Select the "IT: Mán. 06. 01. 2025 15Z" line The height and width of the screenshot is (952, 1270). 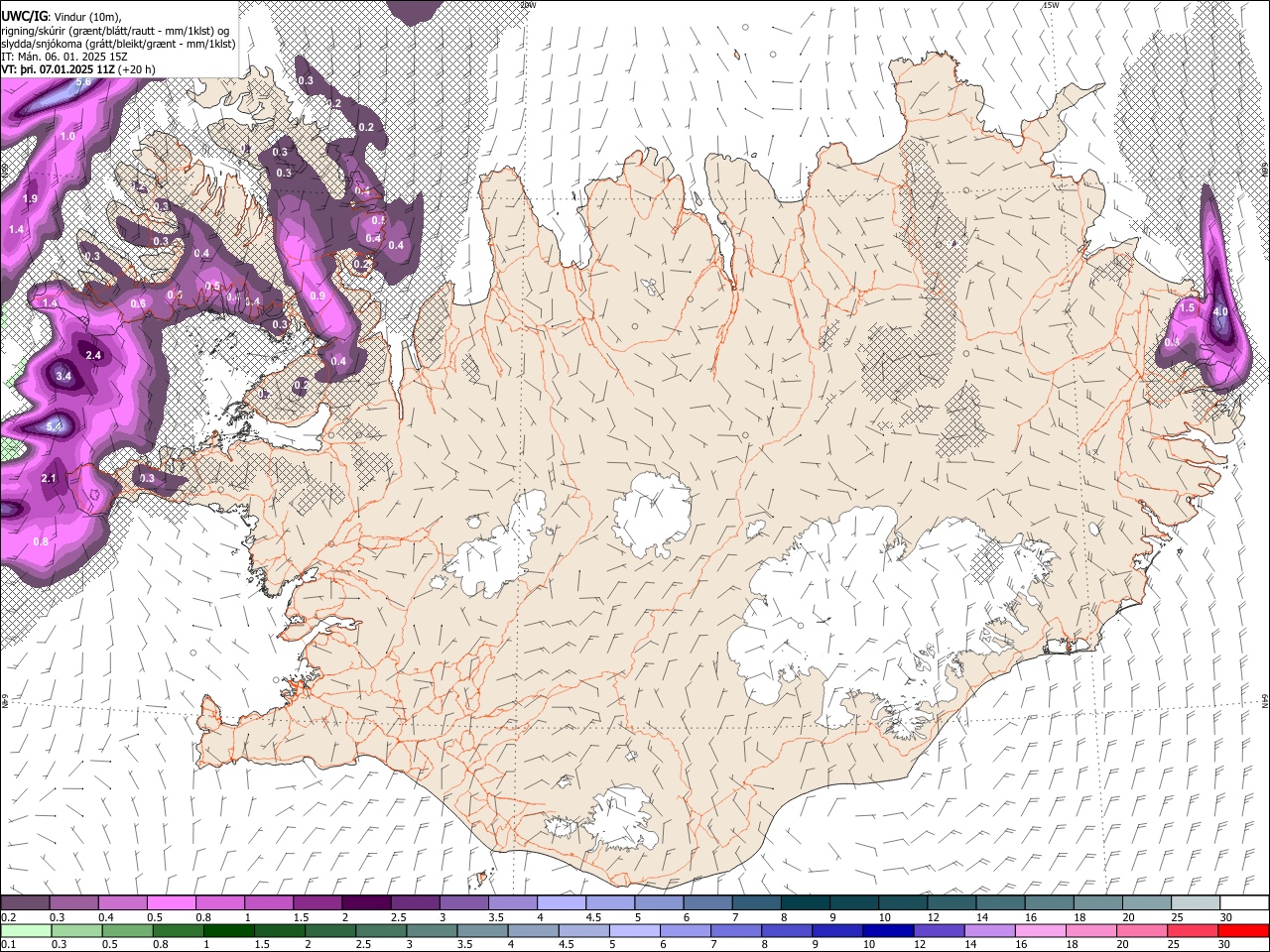63,57
